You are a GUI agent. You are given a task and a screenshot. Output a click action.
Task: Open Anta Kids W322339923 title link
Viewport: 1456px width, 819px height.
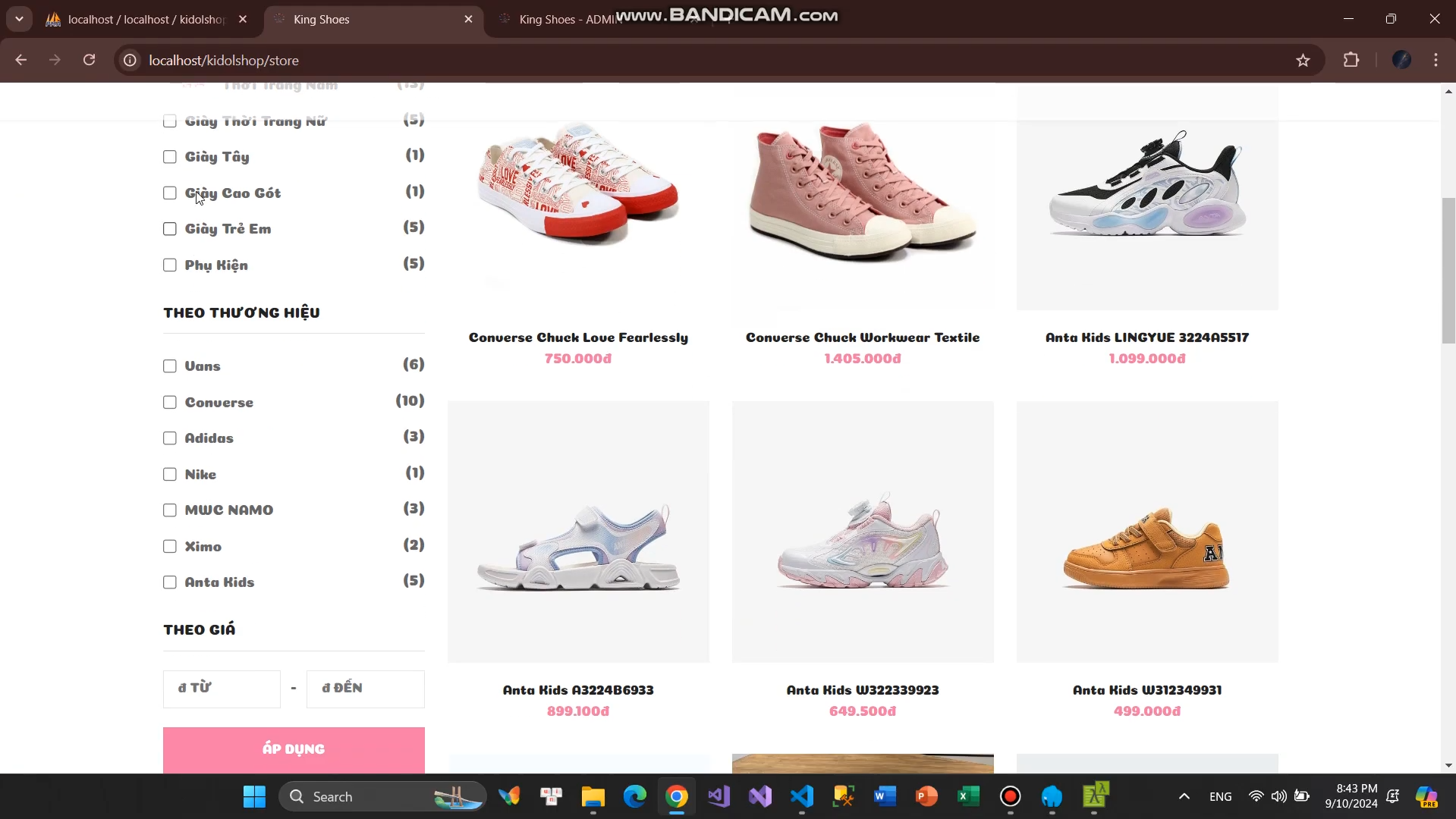(x=863, y=690)
